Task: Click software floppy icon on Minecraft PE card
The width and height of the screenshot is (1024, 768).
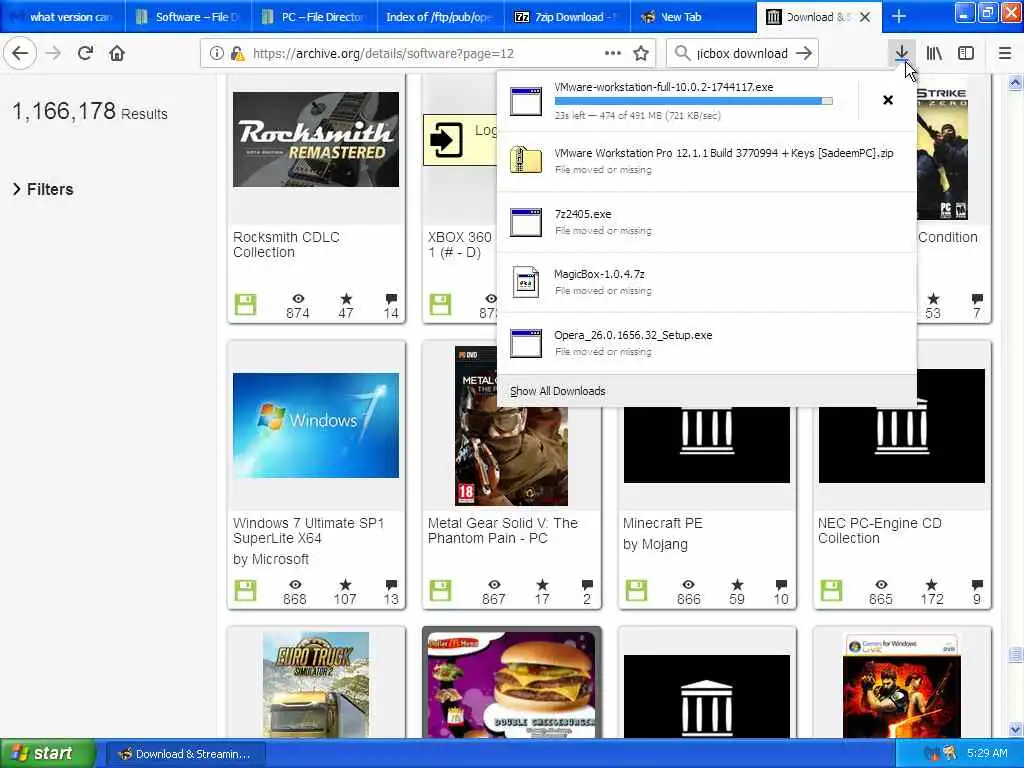Action: tap(636, 590)
